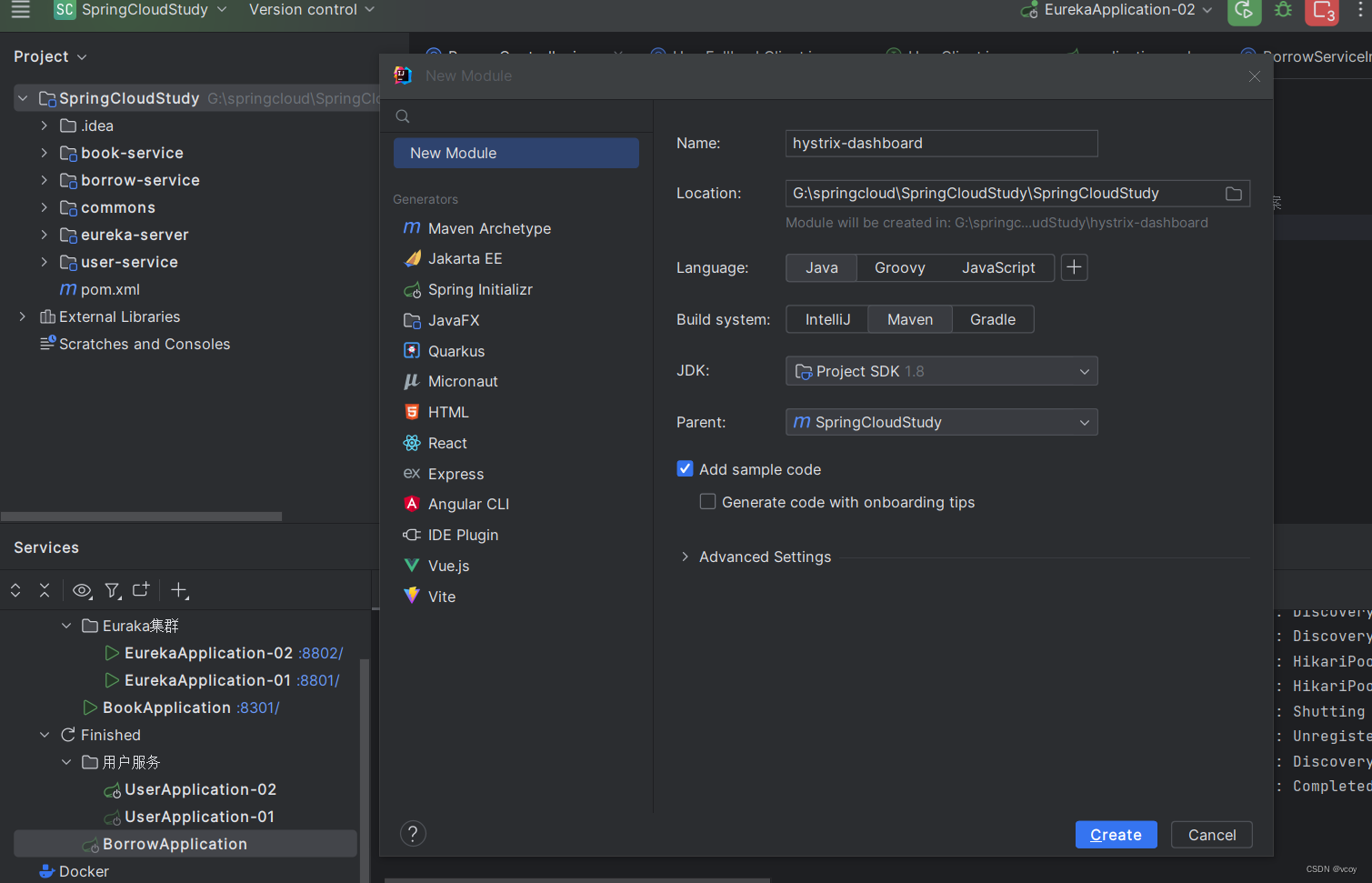Viewport: 1372px width, 883px height.
Task: Click the red stop services icon
Action: 1322,12
